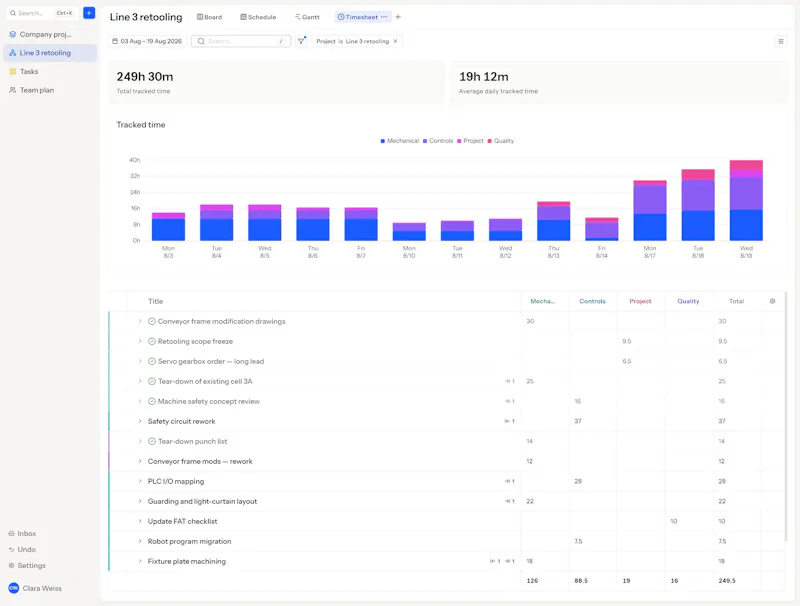Click dependency indicator on Safety circuit rework
Viewport: 800px width, 606px height.
[510, 421]
